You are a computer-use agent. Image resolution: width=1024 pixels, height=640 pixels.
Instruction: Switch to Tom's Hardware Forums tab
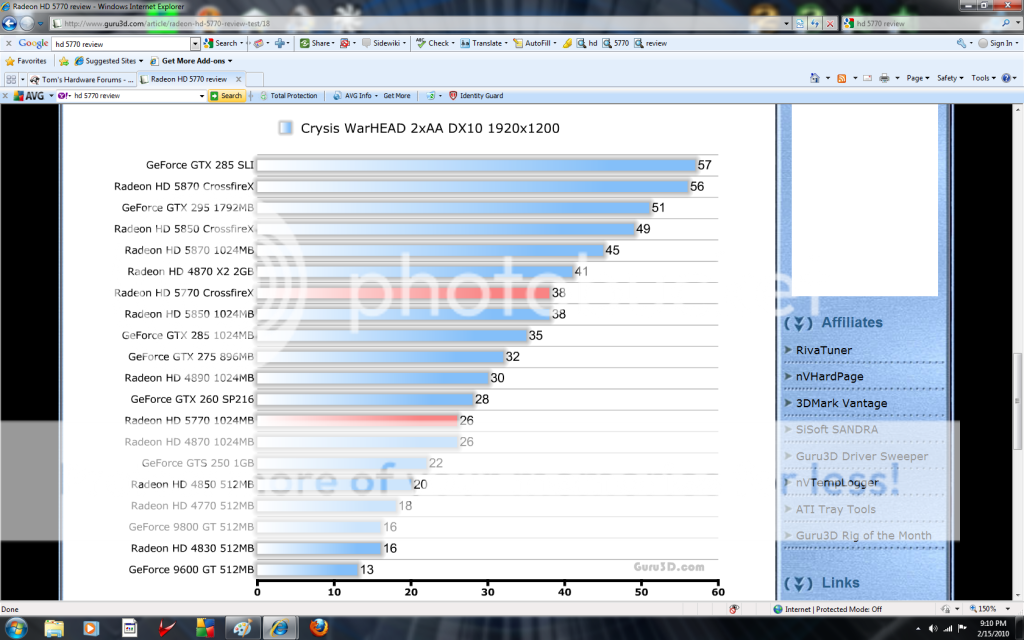(x=82, y=79)
